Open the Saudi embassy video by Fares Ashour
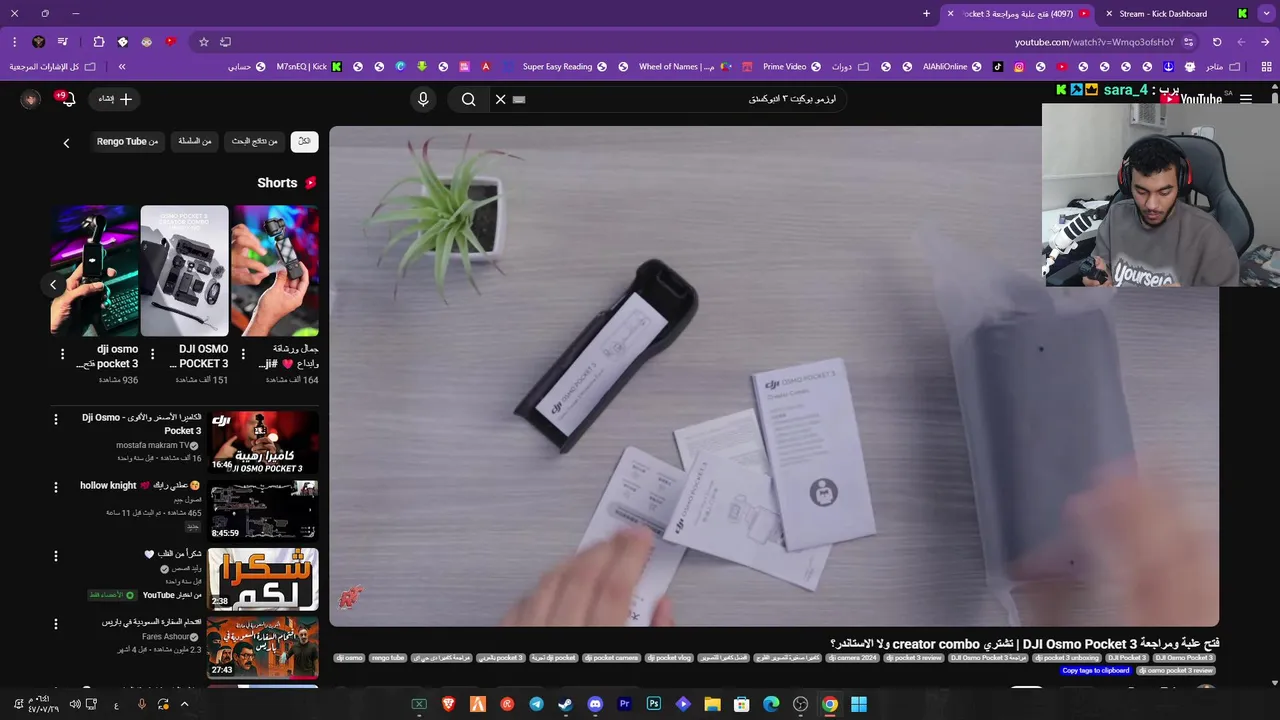This screenshot has height=720, width=1280. (x=263, y=647)
